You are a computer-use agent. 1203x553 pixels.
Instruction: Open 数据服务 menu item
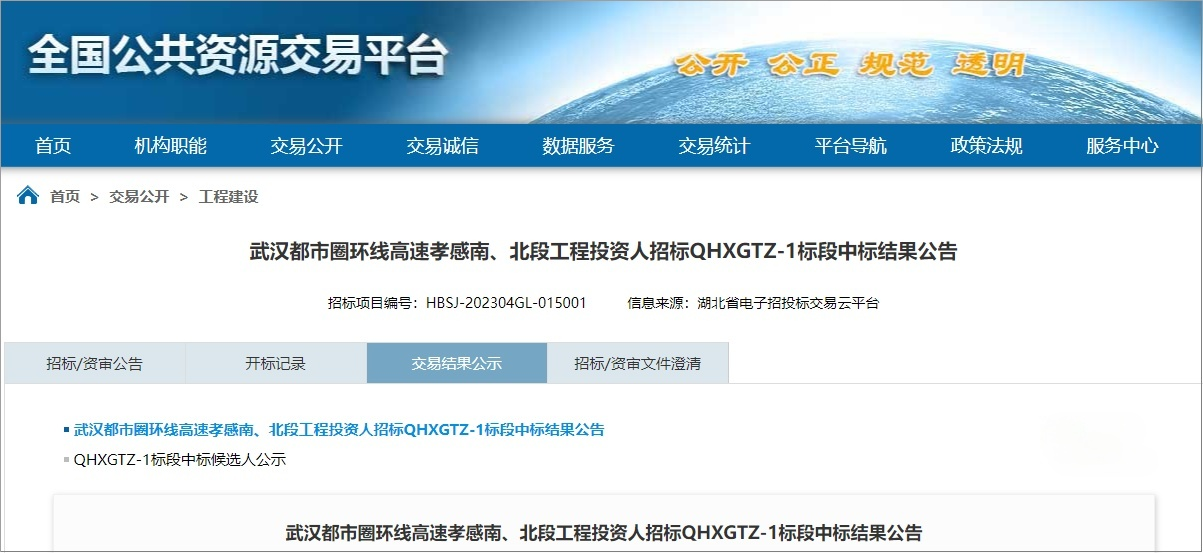578,146
